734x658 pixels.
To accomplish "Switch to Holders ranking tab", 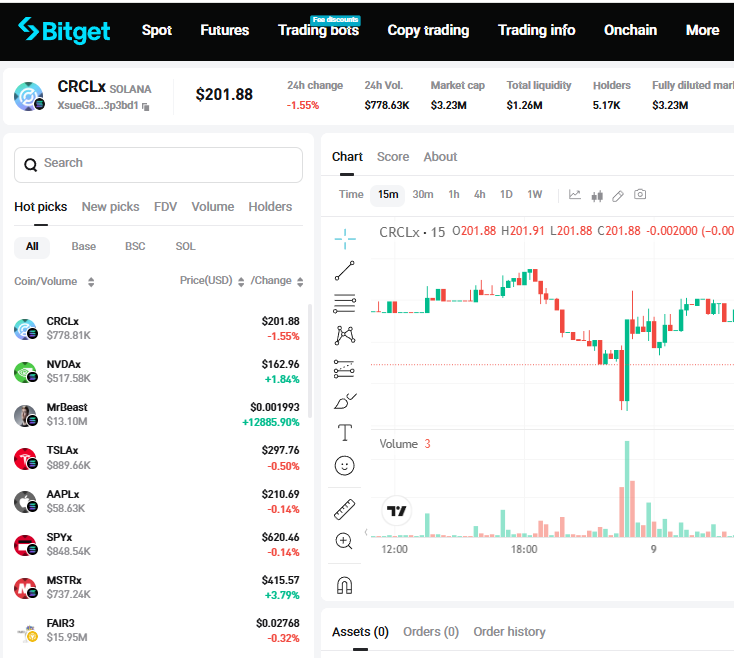I will [x=270, y=207].
